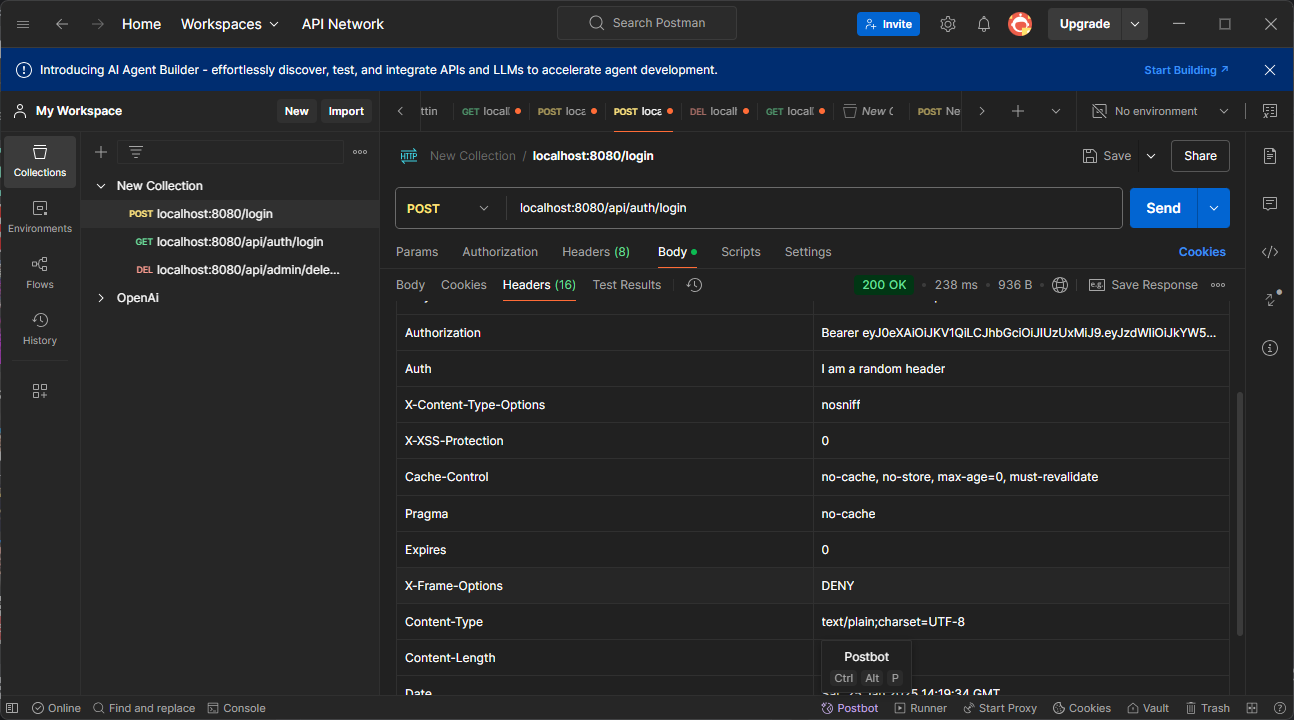
Task: Open the info icon in right sidebar
Action: (1270, 348)
